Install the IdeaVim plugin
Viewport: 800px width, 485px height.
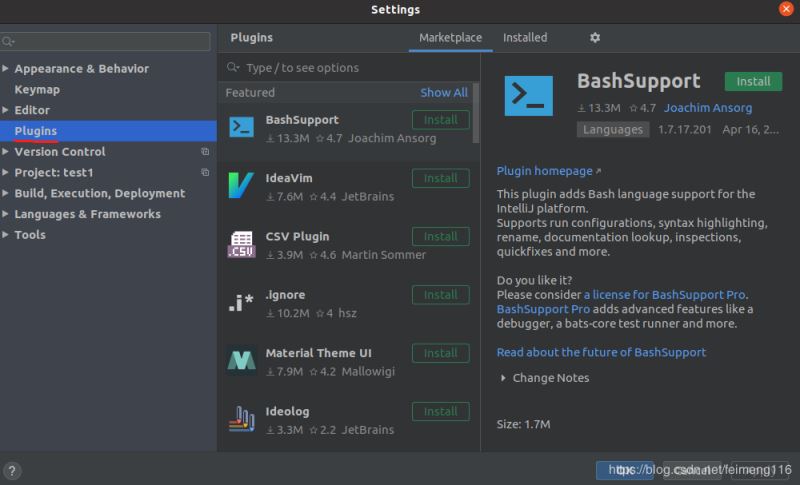click(440, 178)
